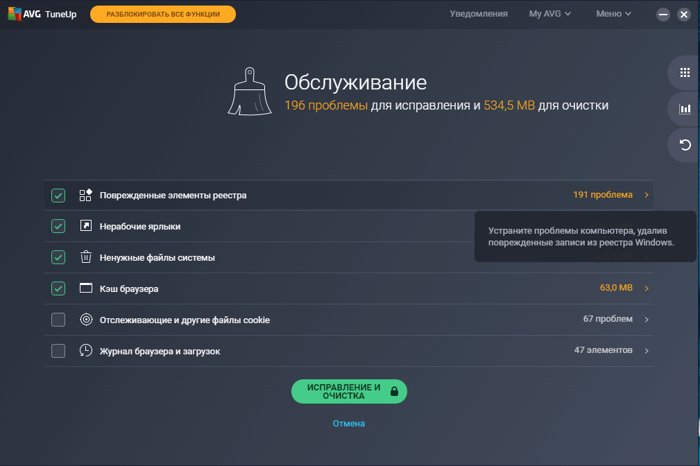Viewport: 700px width, 466px height.
Task: Click the broken shortcuts icon
Action: point(86,226)
